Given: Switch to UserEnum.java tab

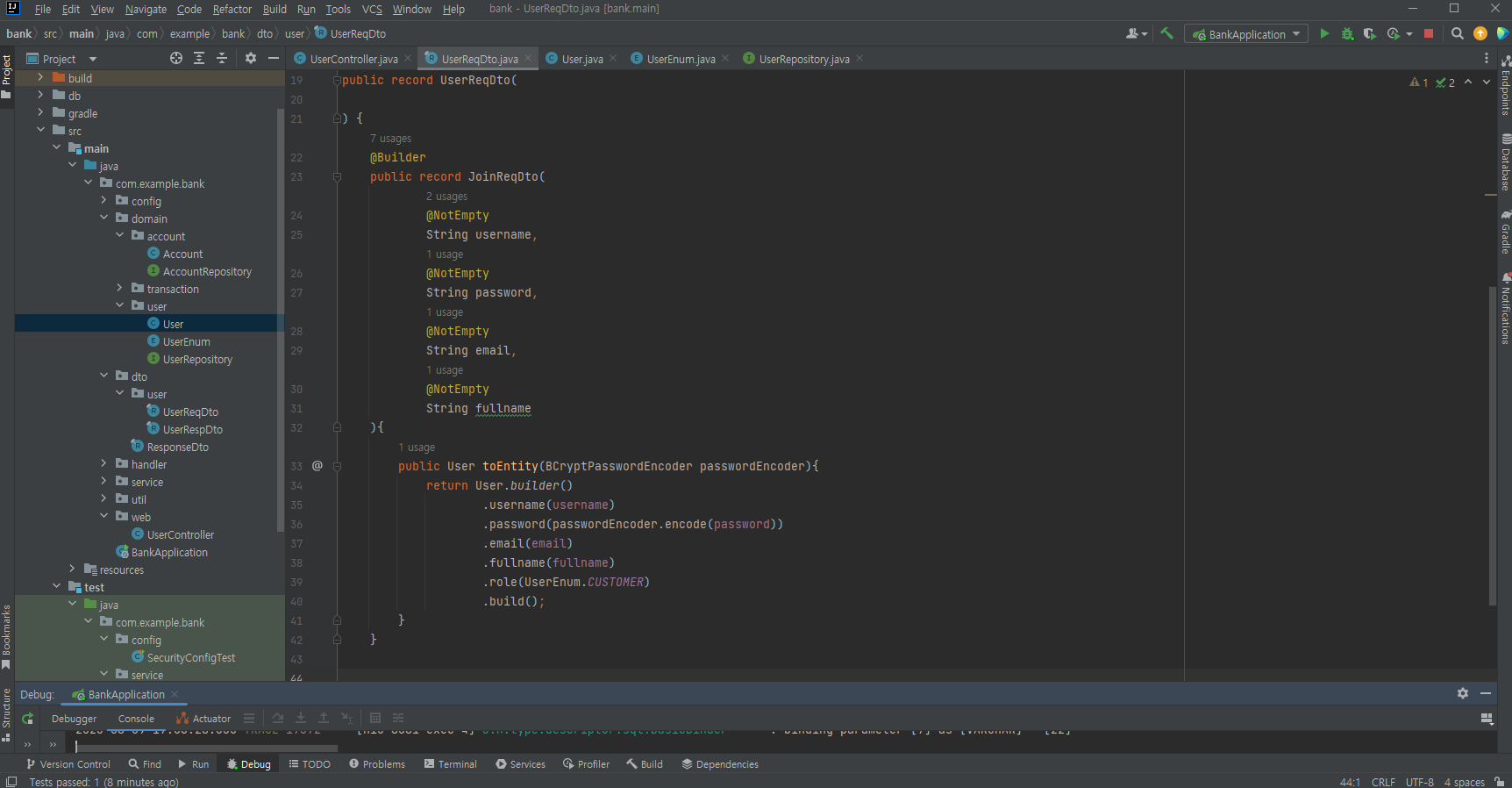Looking at the screenshot, I should pyautogui.click(x=681, y=59).
